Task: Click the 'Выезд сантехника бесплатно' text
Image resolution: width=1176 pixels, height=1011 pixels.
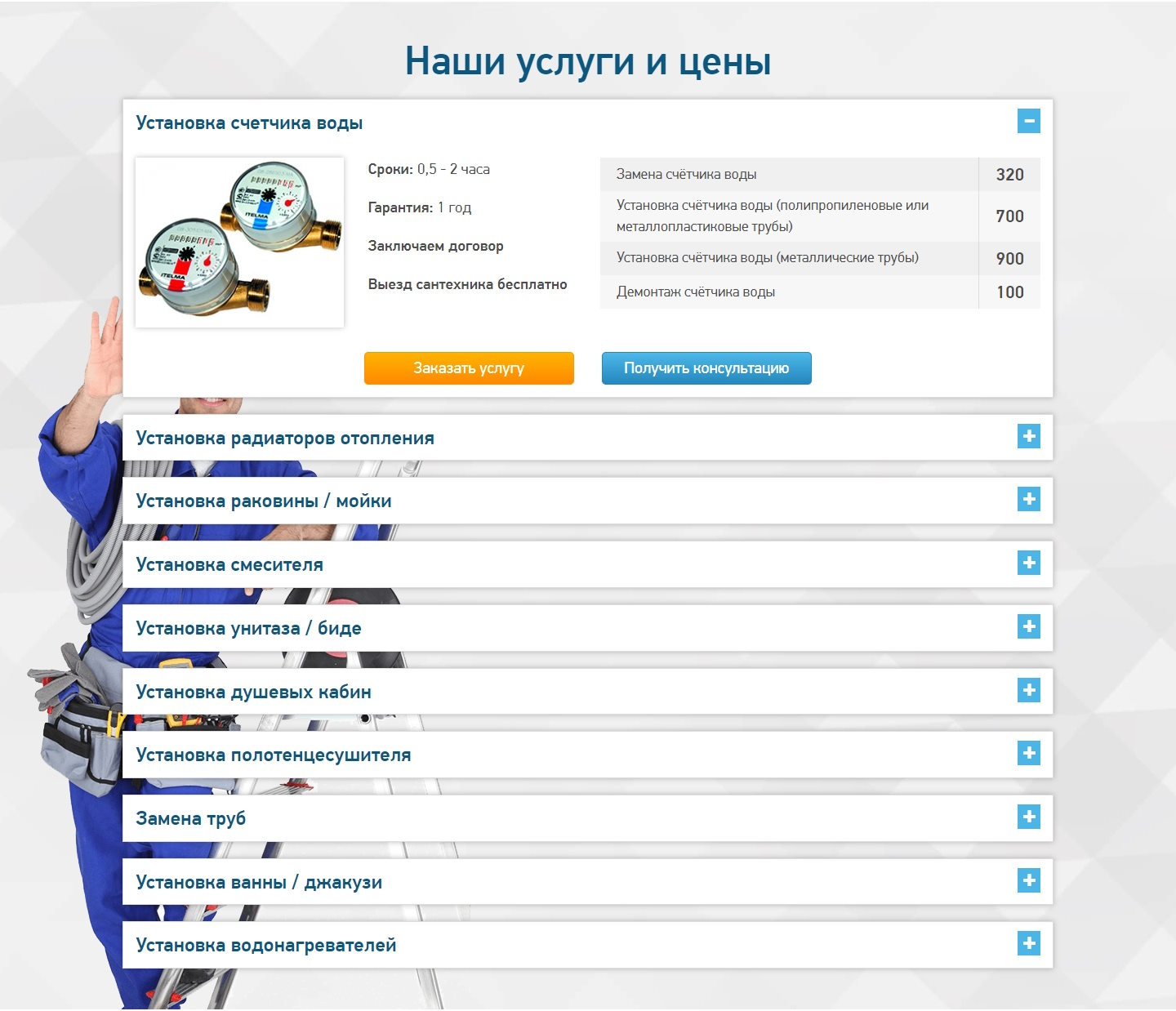Action: tap(467, 284)
